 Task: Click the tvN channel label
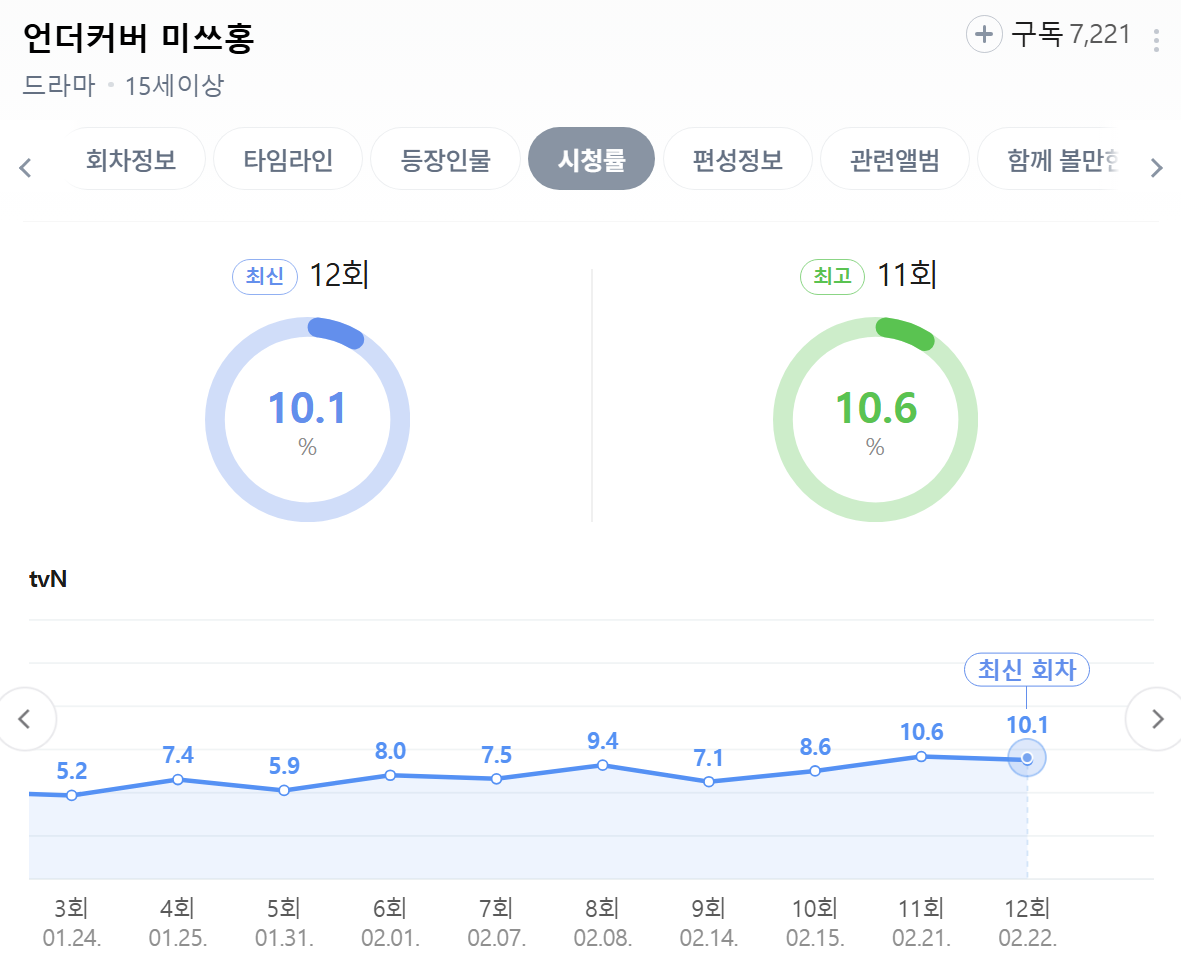(x=49, y=578)
